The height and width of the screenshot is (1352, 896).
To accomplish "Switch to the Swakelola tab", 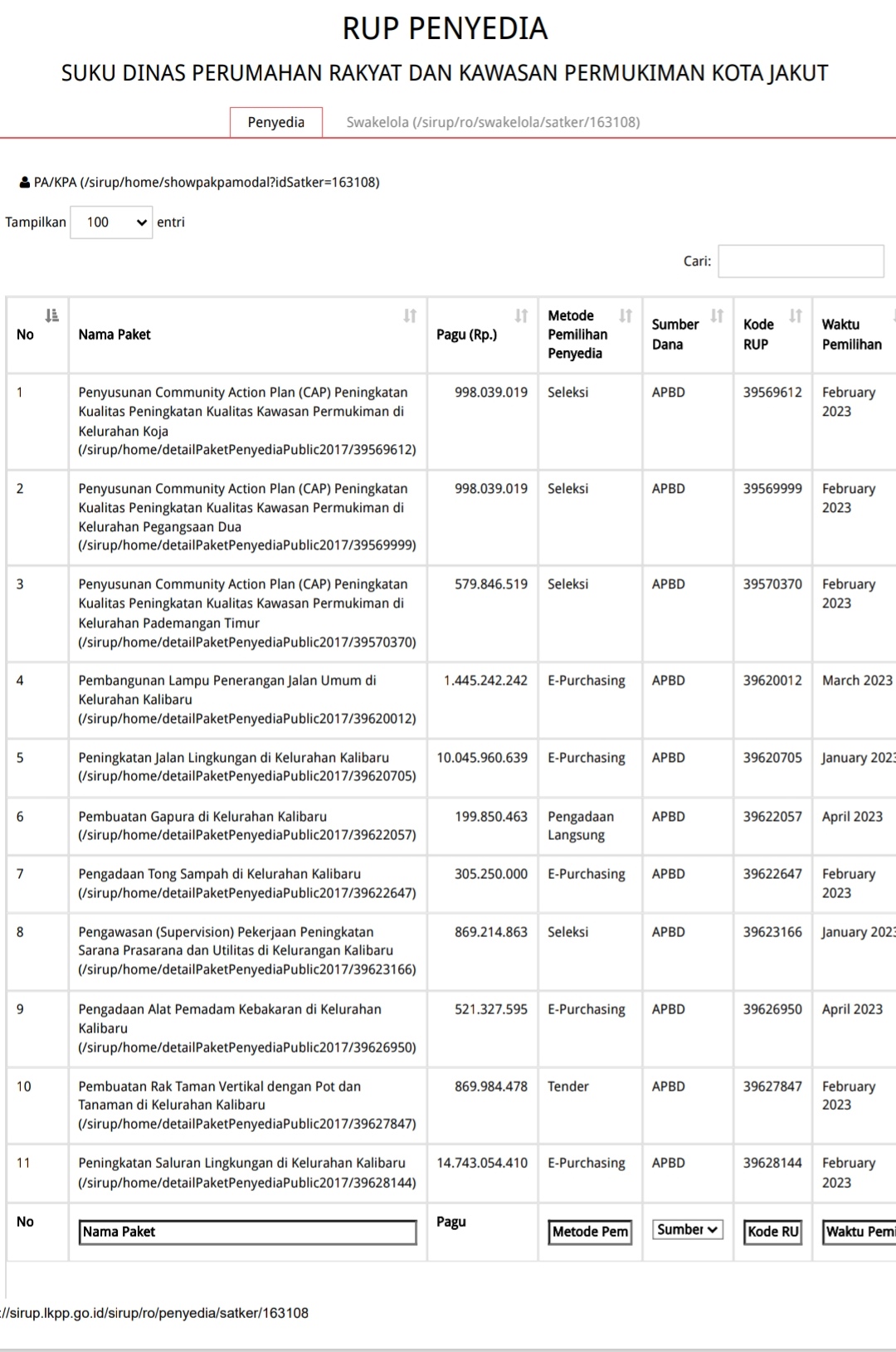I will coord(493,122).
